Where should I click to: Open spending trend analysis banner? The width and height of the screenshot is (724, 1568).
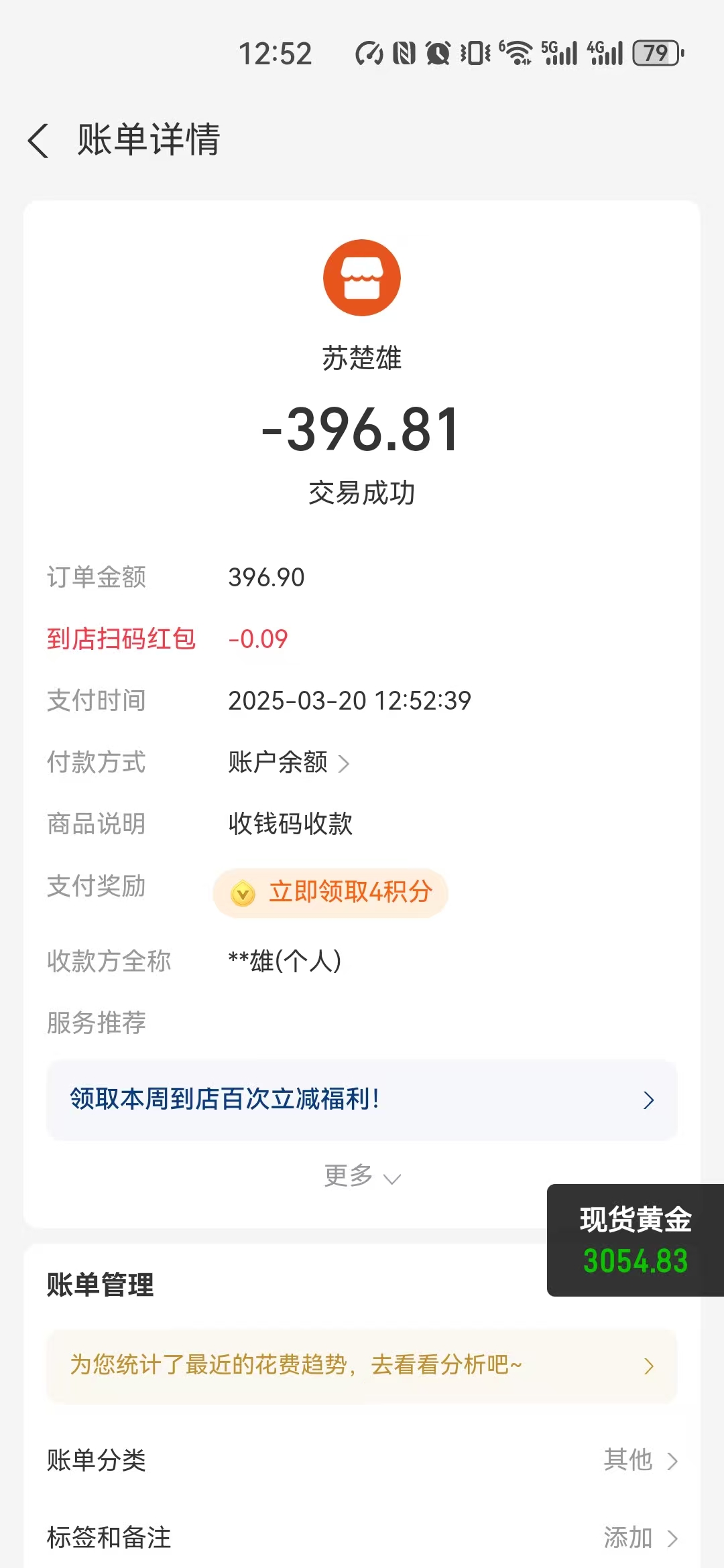tap(362, 1366)
